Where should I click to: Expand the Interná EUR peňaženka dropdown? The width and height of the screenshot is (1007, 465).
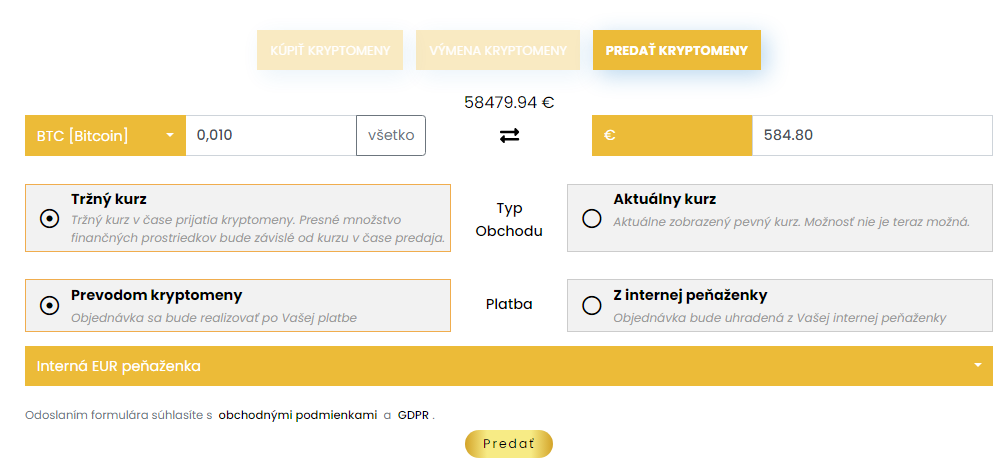pos(508,366)
